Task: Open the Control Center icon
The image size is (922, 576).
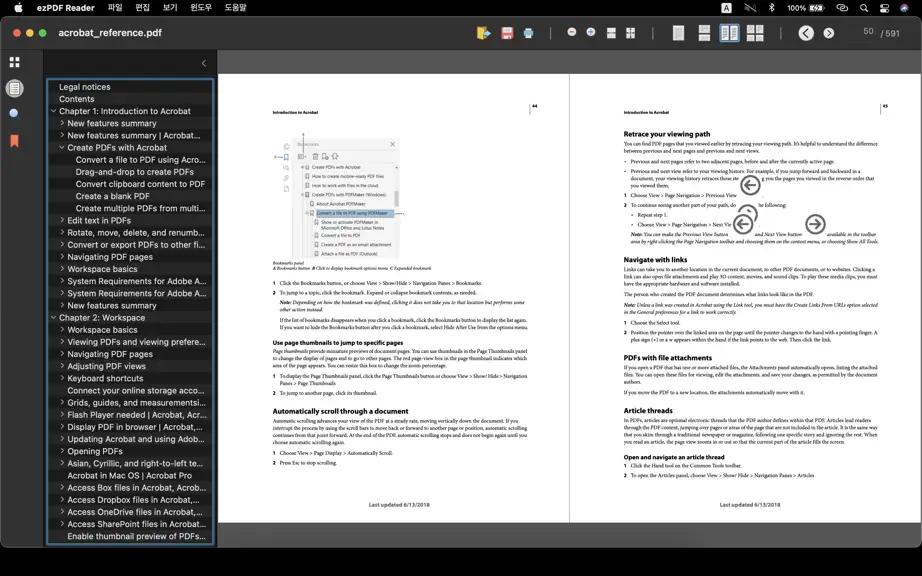Action: (x=884, y=8)
